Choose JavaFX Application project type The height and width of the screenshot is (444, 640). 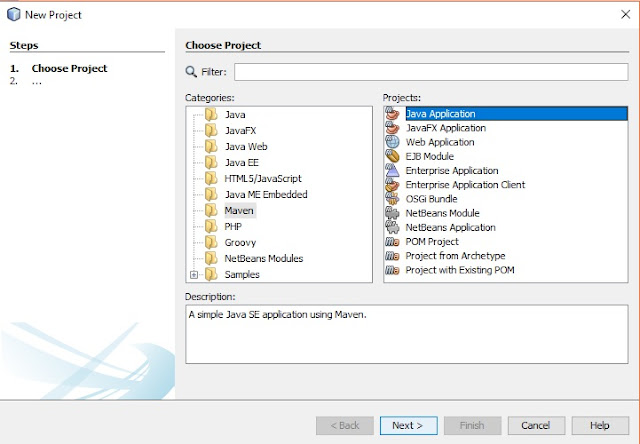(446, 128)
